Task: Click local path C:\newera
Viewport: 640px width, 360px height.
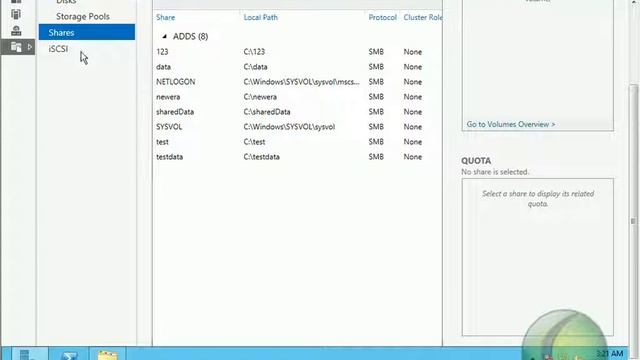Action: (x=260, y=97)
